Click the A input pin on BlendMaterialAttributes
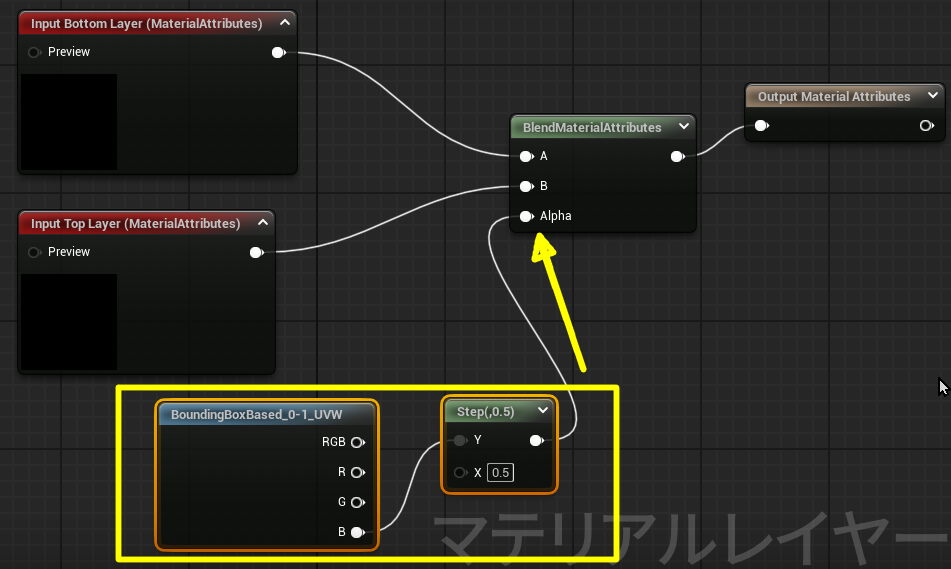Viewport: 951px width, 569px height. [526, 157]
